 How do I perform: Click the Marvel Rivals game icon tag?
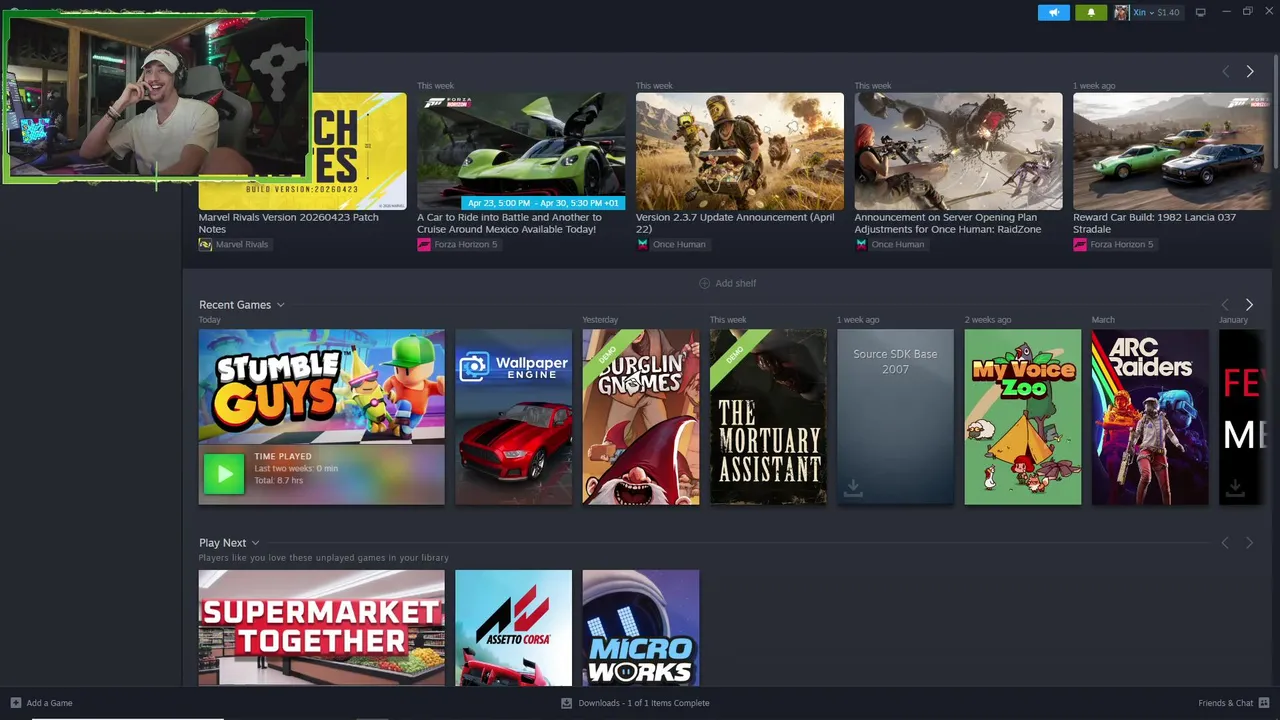click(205, 244)
